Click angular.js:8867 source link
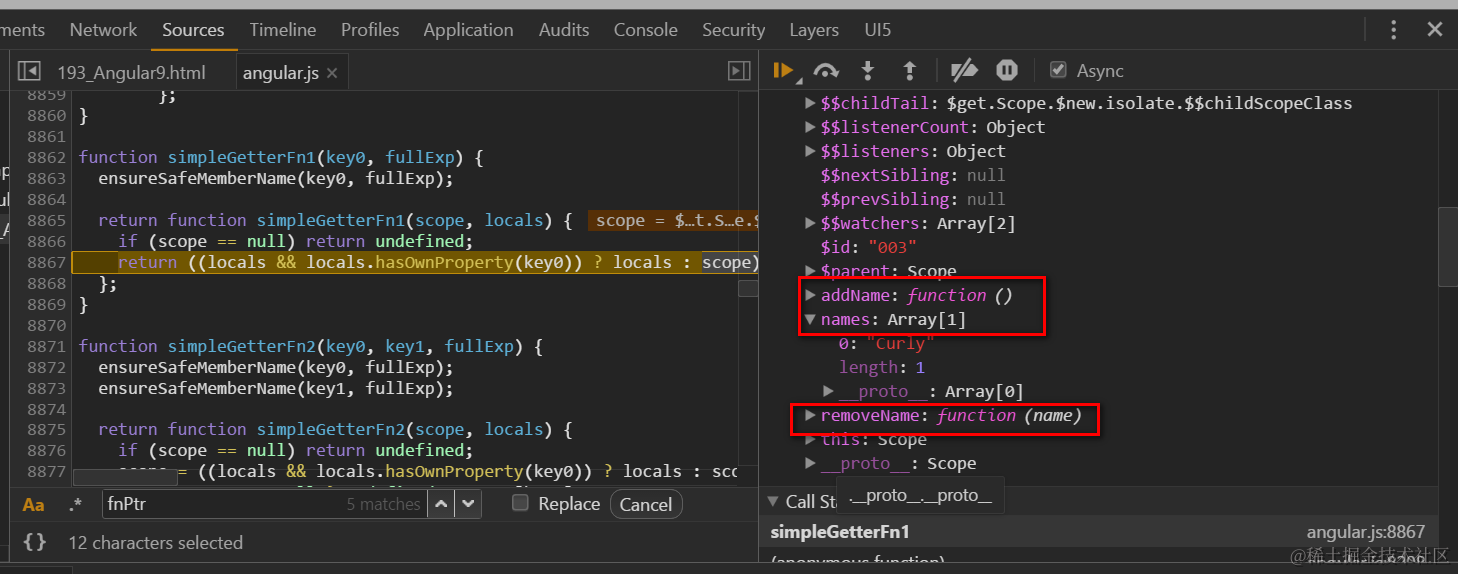The width and height of the screenshot is (1458, 574). [x=1365, y=532]
